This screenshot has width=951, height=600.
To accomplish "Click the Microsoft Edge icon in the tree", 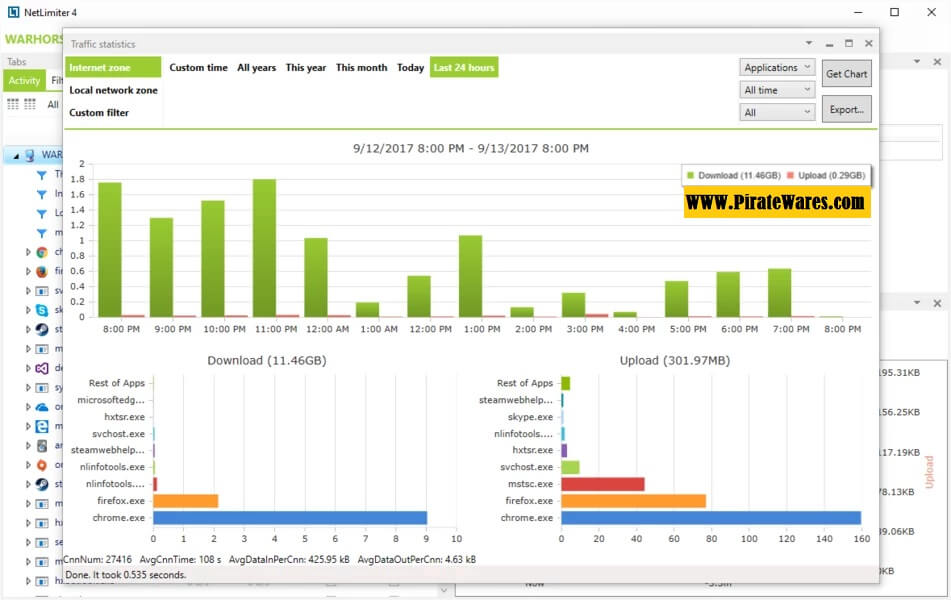I will pyautogui.click(x=42, y=426).
